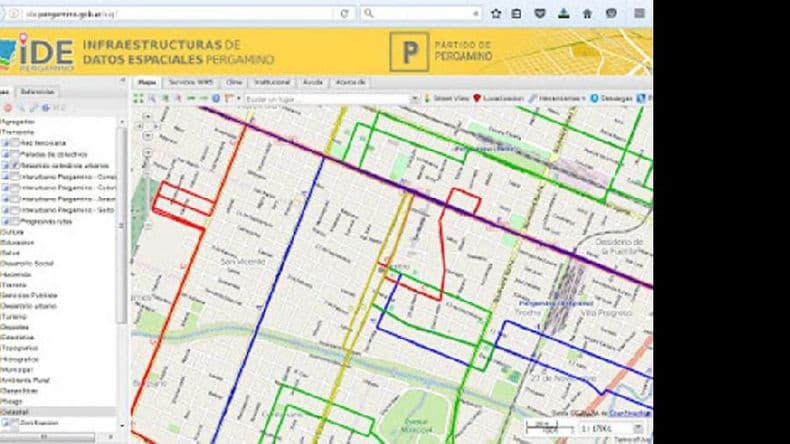Pan the map right with the arrow control
This screenshot has height=444, width=790.
[x=155, y=126]
